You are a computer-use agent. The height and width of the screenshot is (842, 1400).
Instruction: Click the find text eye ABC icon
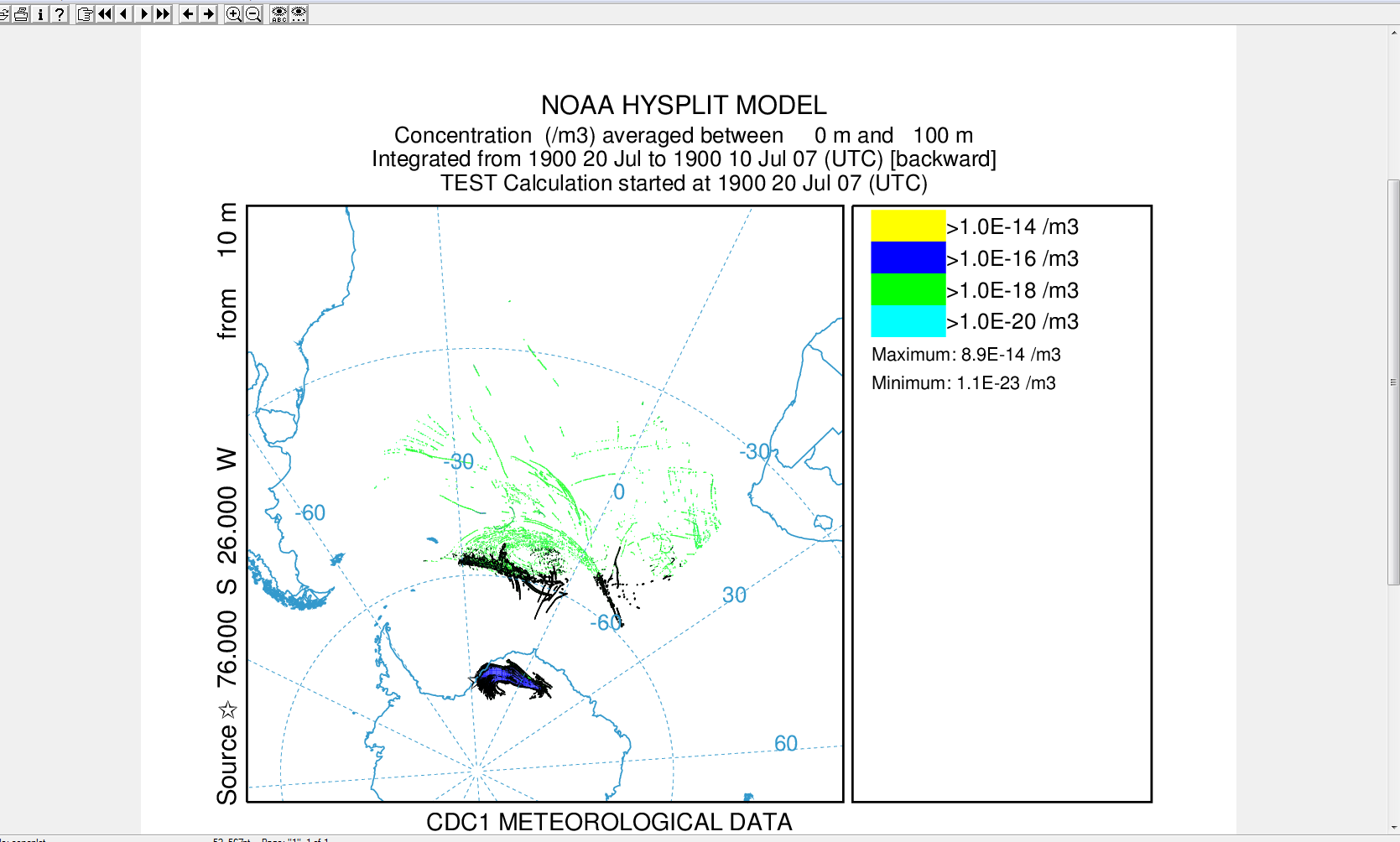[279, 13]
